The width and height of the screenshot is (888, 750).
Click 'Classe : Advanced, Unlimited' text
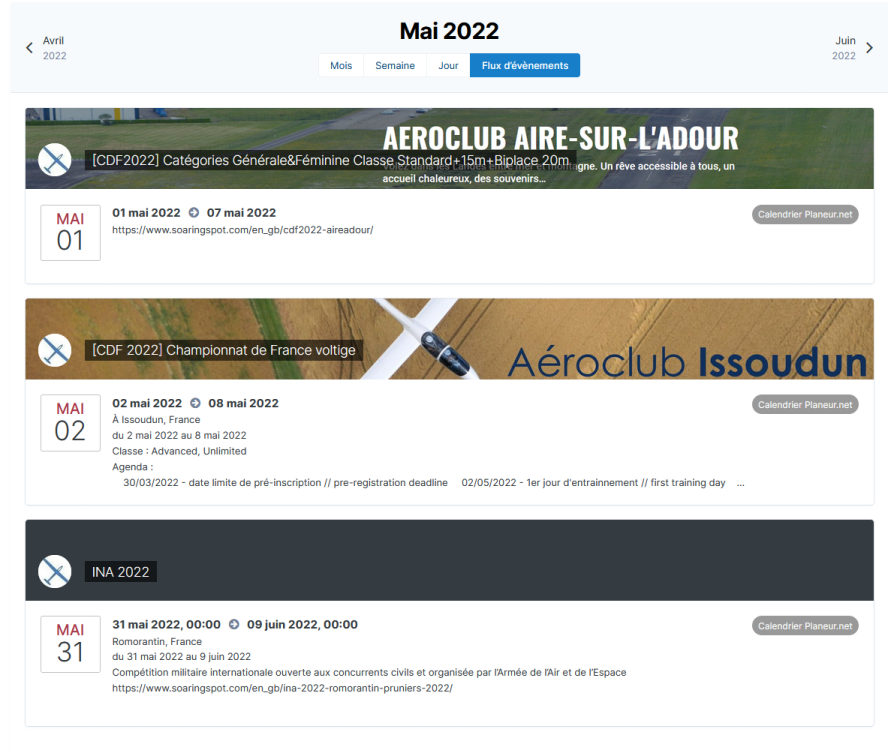tap(180, 451)
